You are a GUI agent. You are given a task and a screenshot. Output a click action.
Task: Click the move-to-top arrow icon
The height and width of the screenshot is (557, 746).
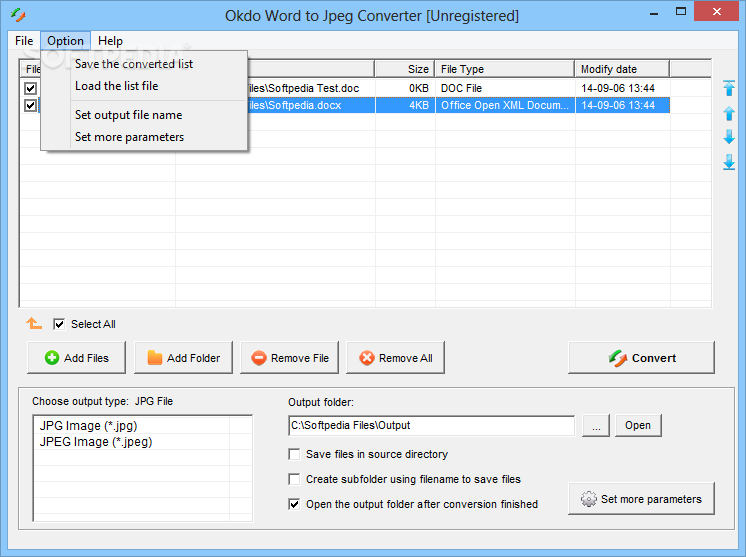pyautogui.click(x=729, y=88)
